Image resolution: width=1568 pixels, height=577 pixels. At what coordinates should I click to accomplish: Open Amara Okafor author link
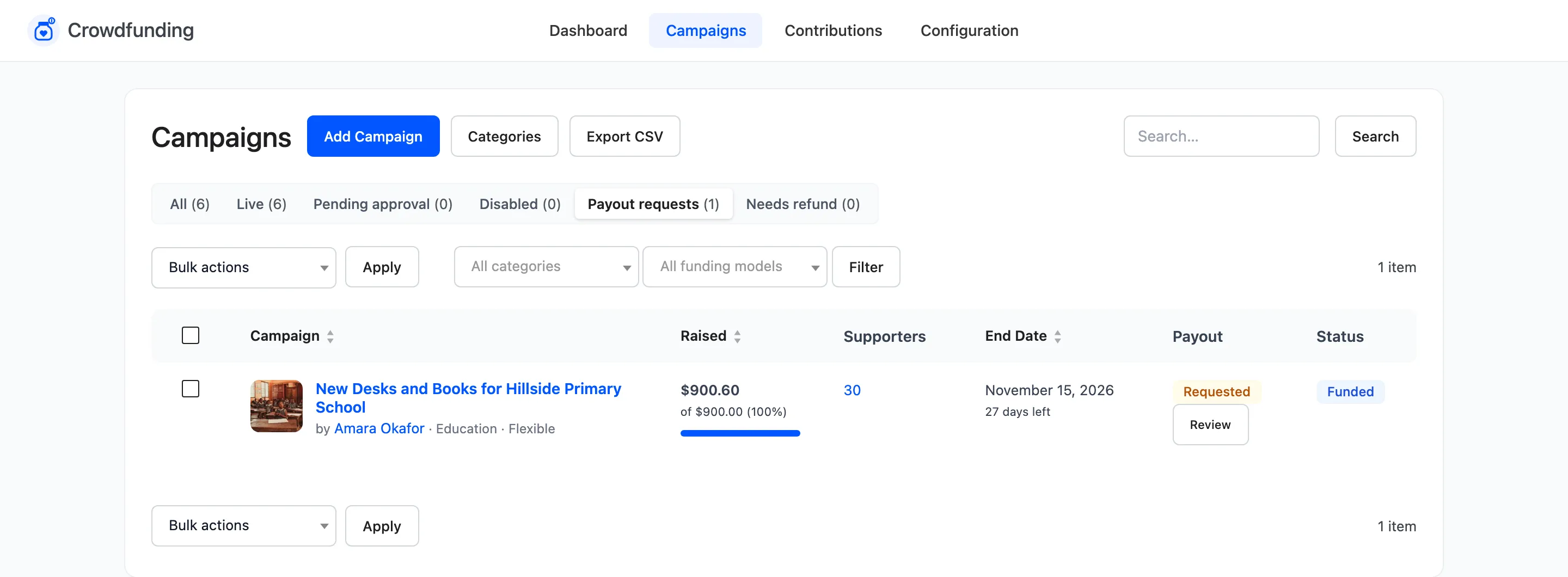pyautogui.click(x=379, y=428)
